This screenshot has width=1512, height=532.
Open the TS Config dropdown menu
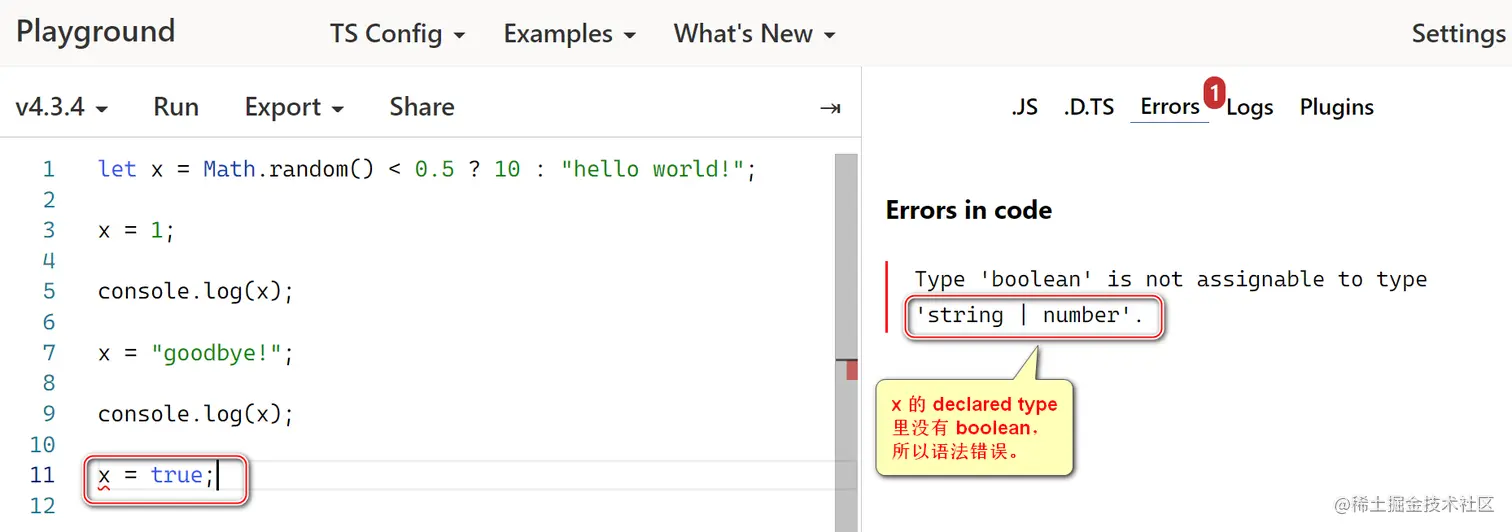[397, 34]
